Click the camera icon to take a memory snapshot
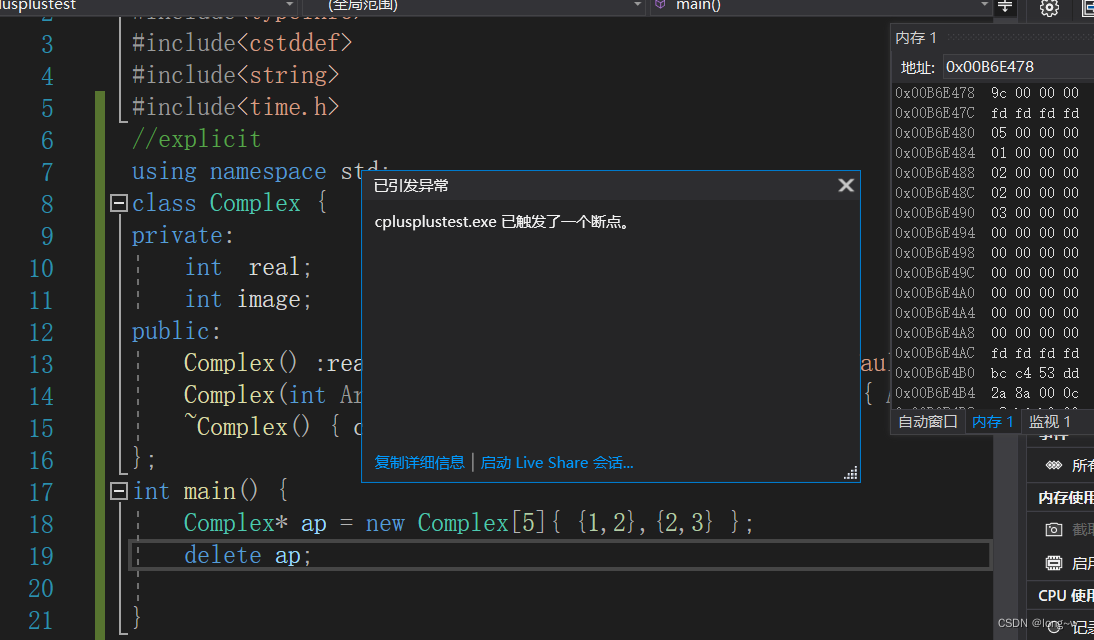The image size is (1094, 640). (1053, 529)
